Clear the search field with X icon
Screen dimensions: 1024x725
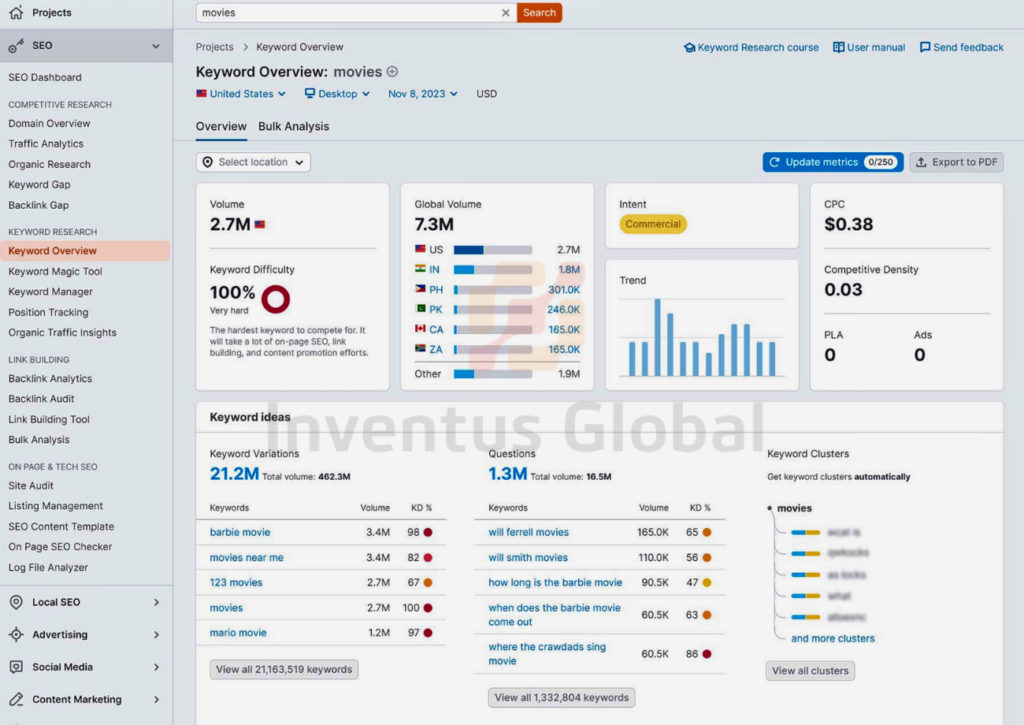pos(505,12)
